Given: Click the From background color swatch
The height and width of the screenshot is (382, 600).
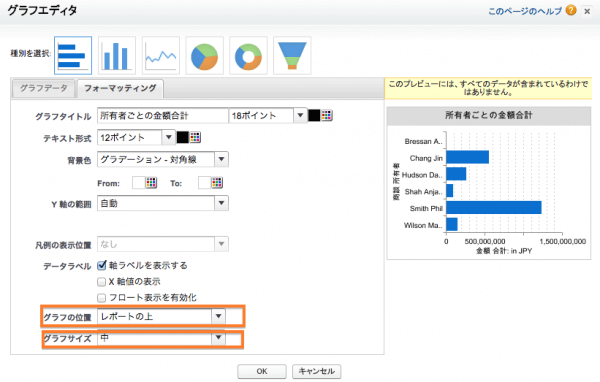Looking at the screenshot, I should click(x=139, y=183).
